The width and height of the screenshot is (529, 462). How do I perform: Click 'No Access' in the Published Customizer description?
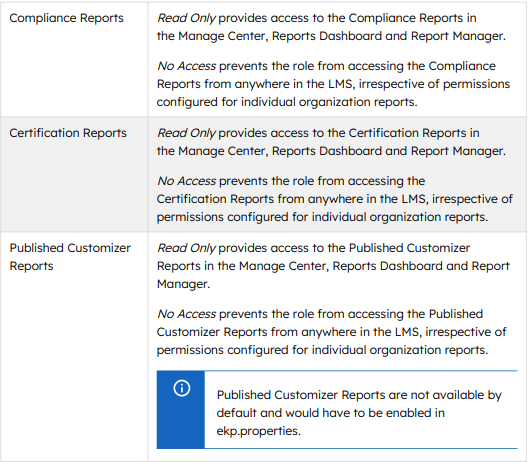(187, 314)
